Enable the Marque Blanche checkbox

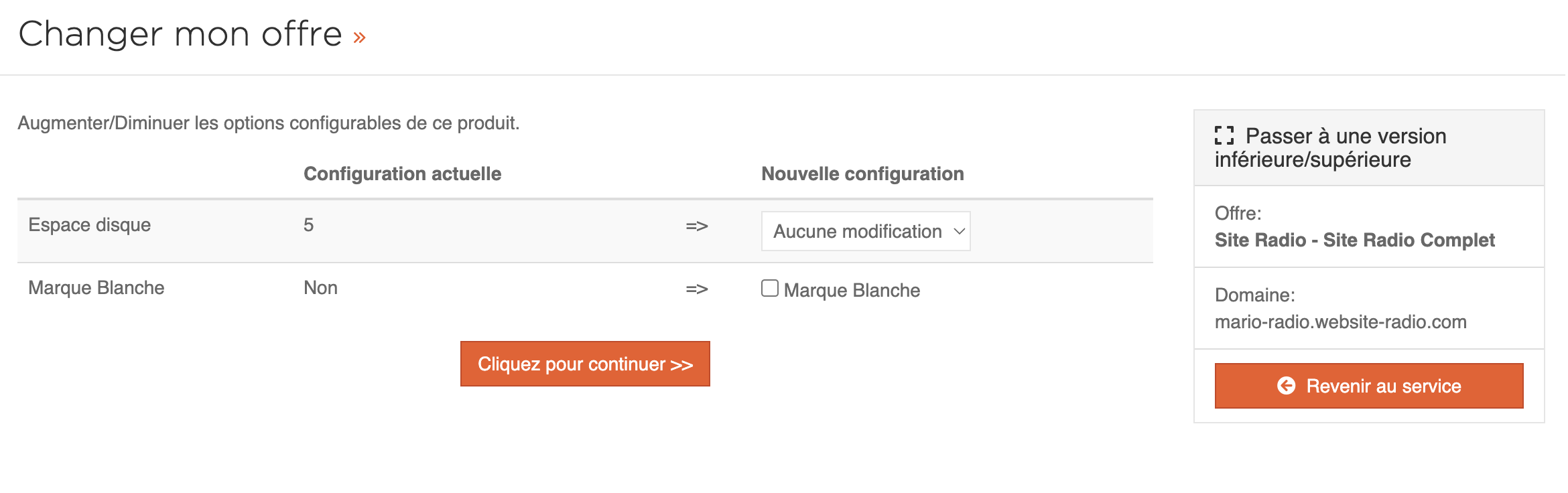pos(770,288)
